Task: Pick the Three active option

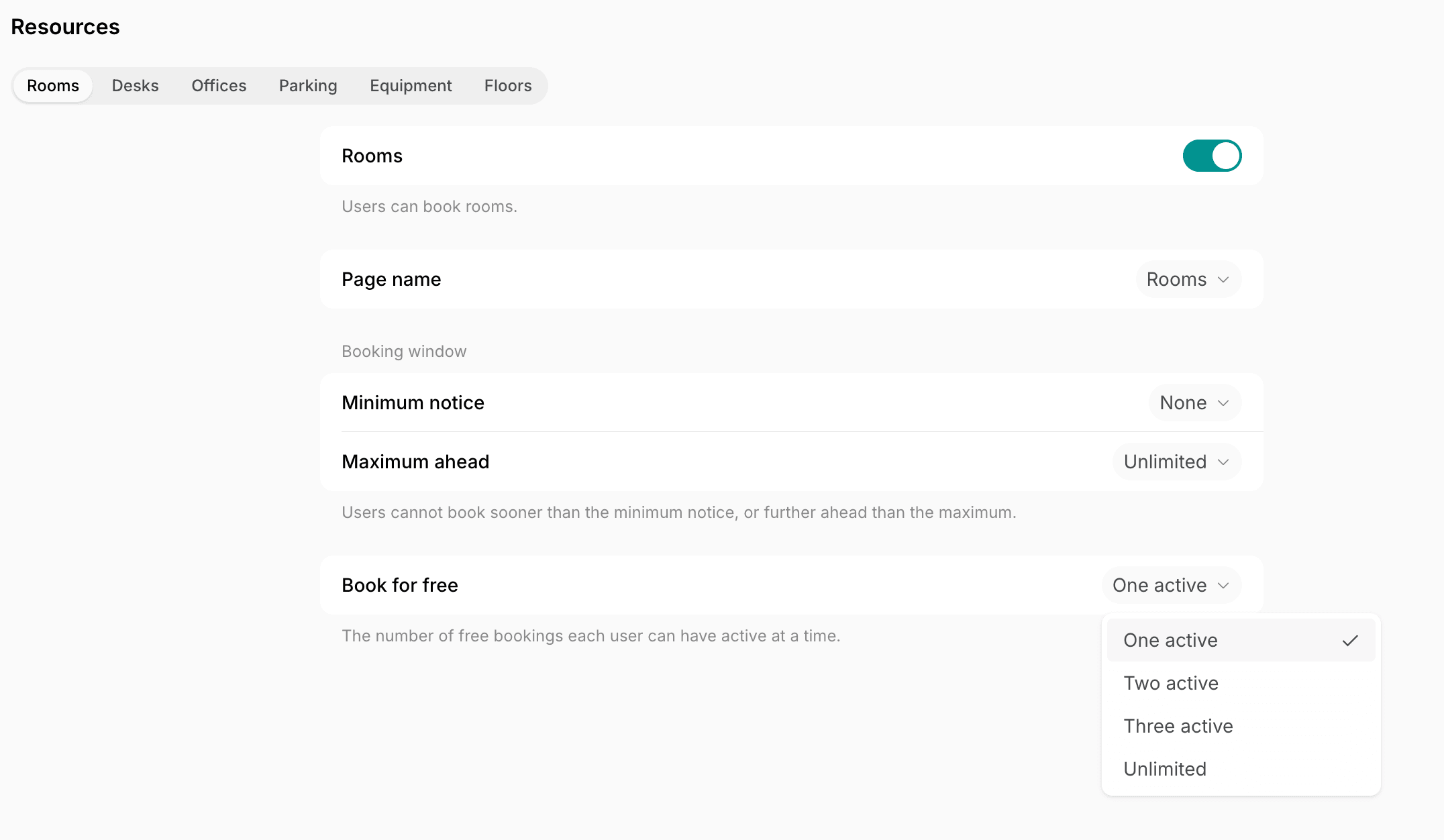Action: click(1241, 726)
